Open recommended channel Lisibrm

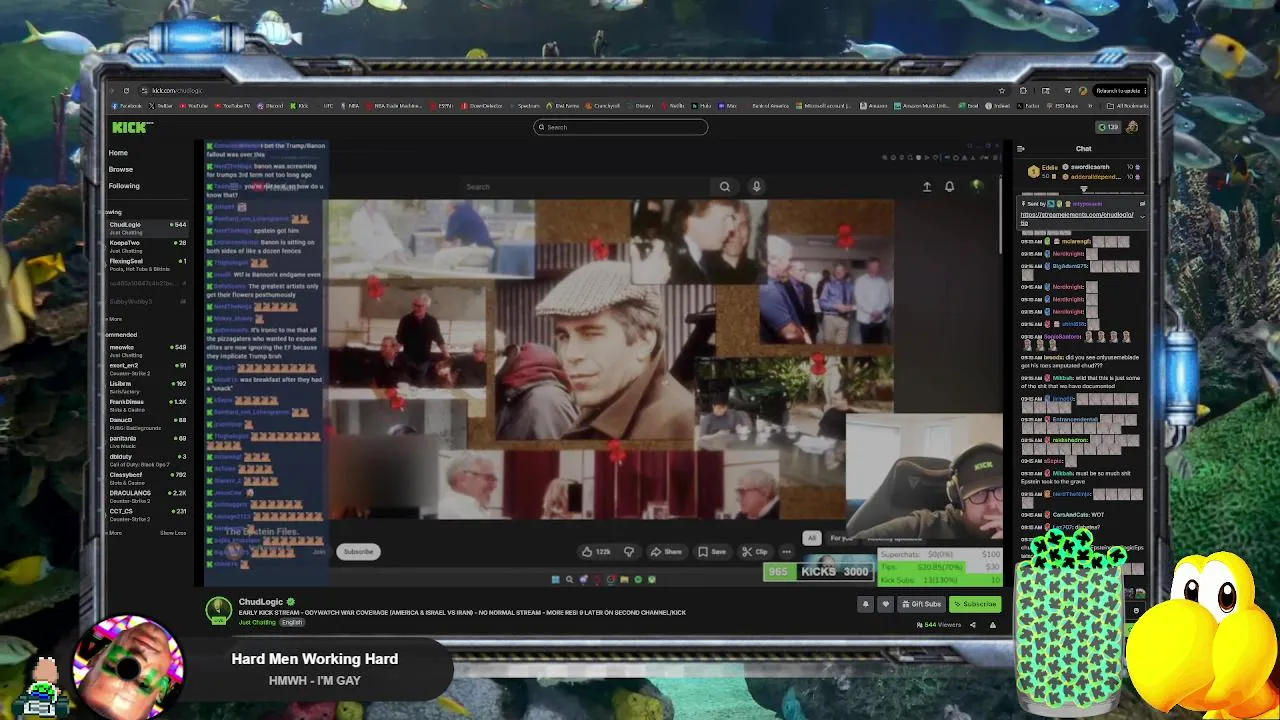[147, 385]
